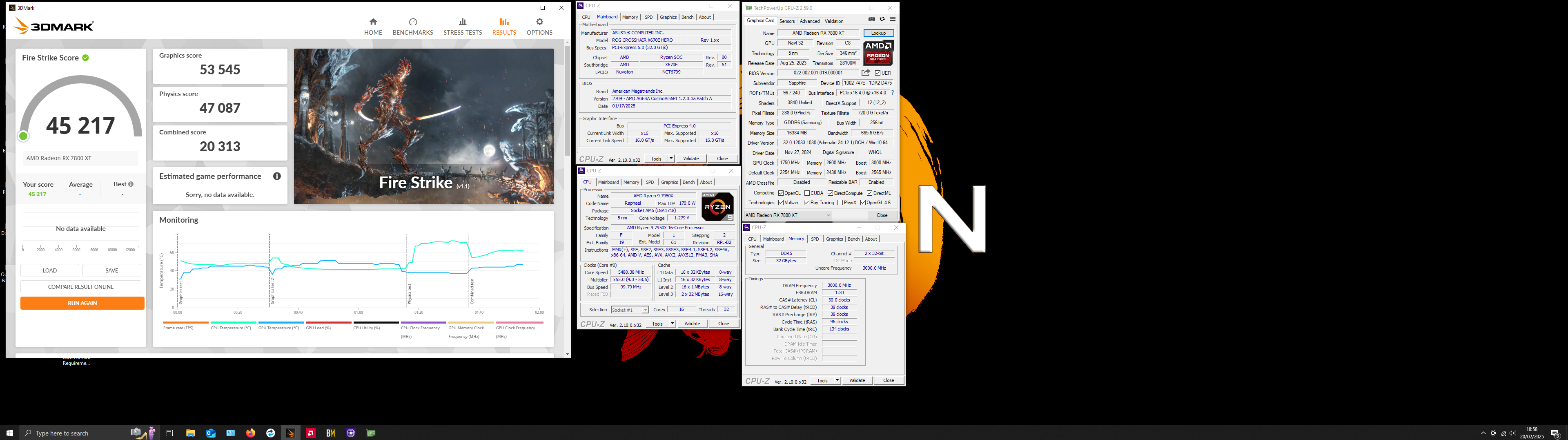This screenshot has width=1568, height=440.
Task: Toggle the Vulkan checkbox in GPU-Z
Action: pyautogui.click(x=781, y=203)
